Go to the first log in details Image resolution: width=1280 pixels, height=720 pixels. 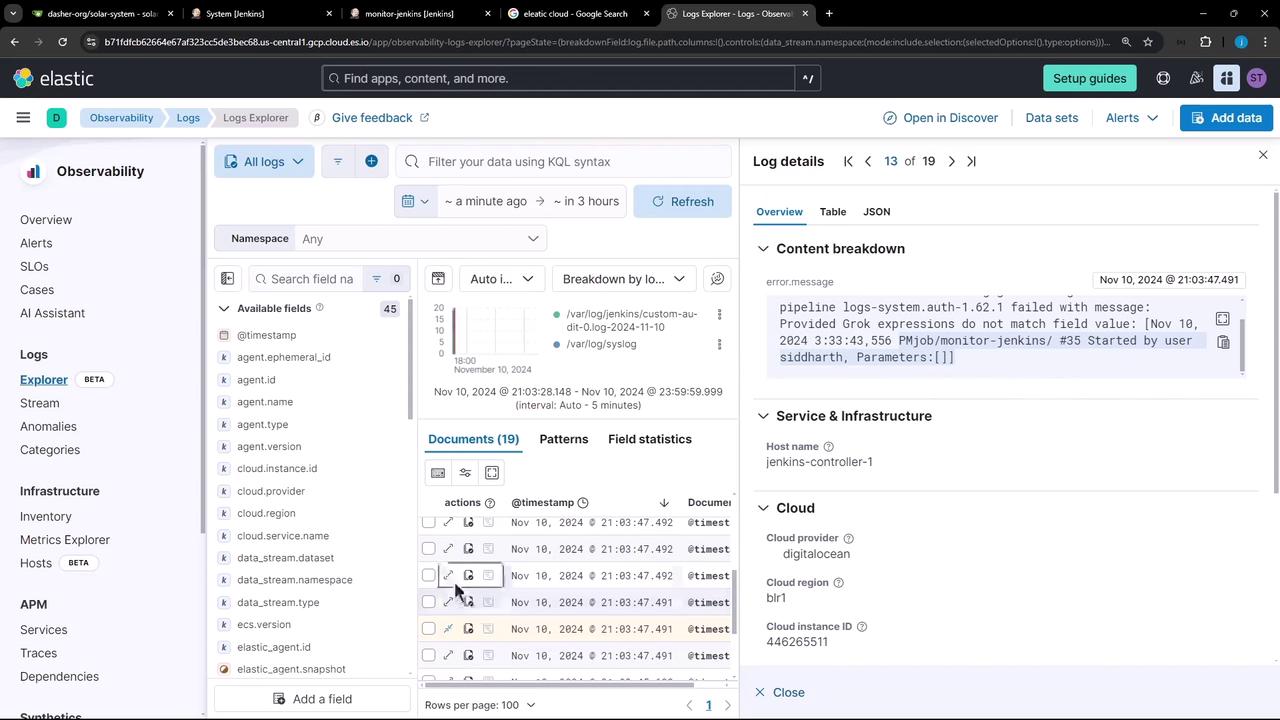coord(848,161)
